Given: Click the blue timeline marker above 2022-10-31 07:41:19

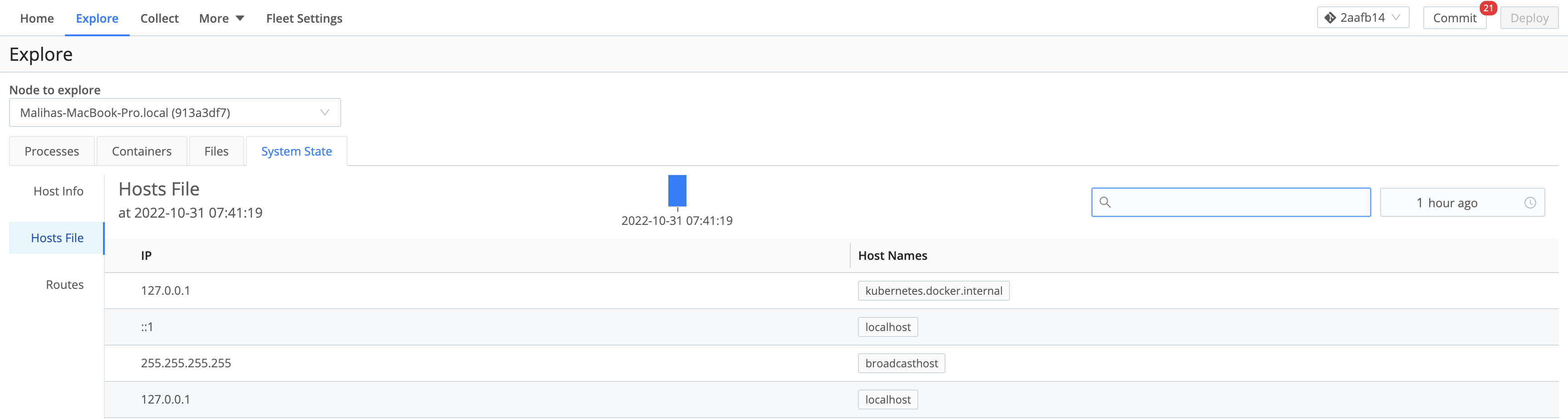Looking at the screenshot, I should click(x=677, y=190).
